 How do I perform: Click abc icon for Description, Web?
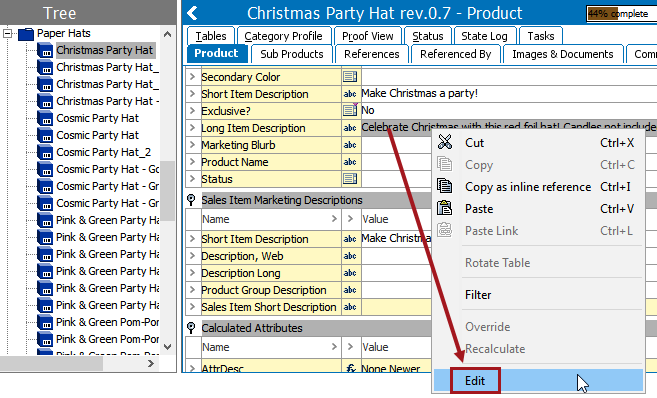(350, 256)
